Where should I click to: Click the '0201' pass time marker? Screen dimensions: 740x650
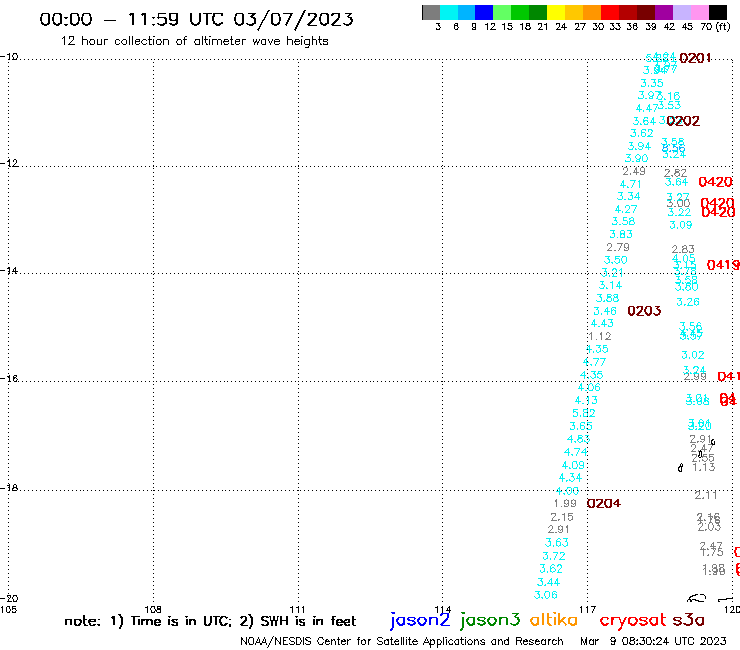pos(695,59)
